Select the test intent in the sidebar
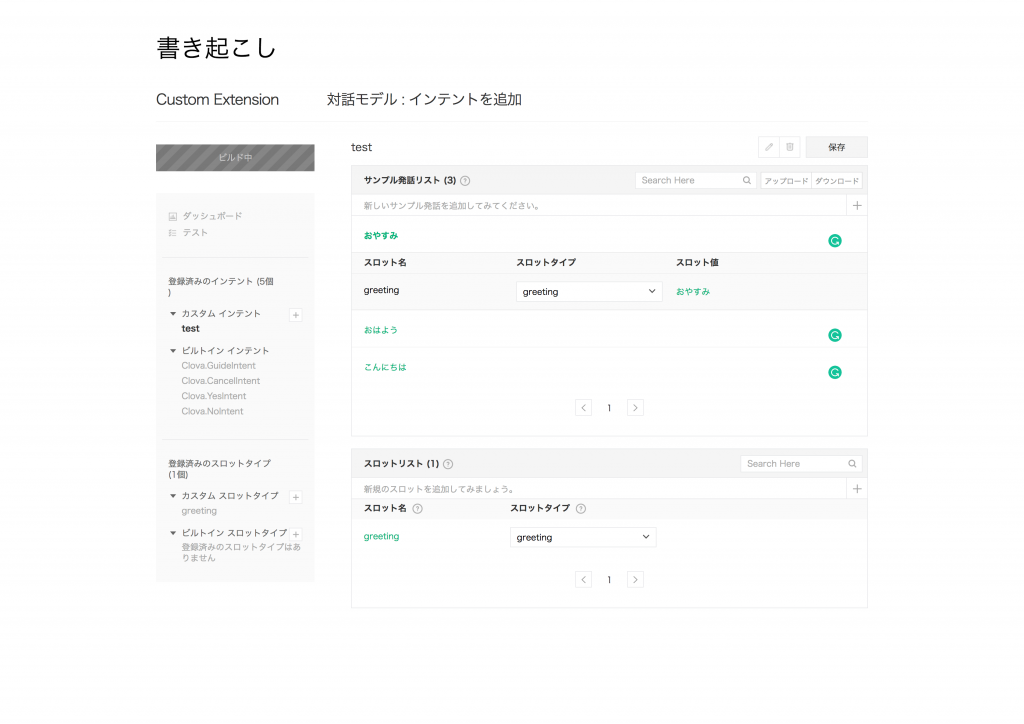The image size is (1024, 724). 191,328
